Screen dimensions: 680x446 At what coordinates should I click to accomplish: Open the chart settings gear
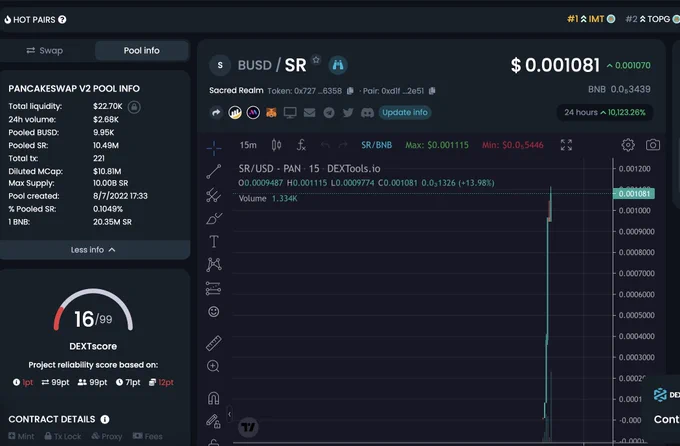point(628,145)
